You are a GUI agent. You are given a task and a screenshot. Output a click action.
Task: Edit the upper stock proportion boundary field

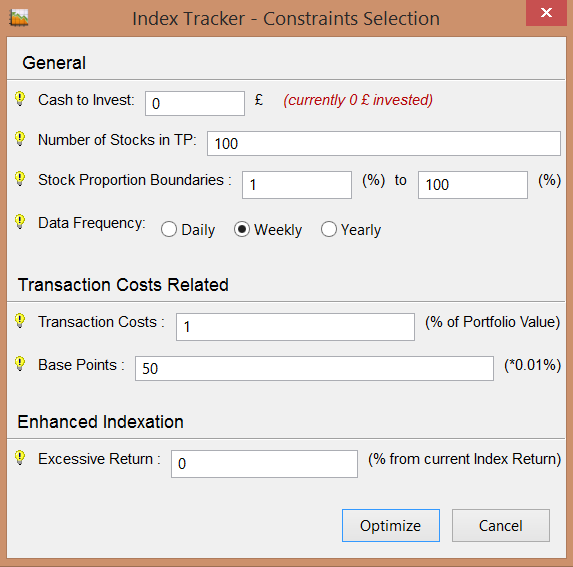coord(473,185)
